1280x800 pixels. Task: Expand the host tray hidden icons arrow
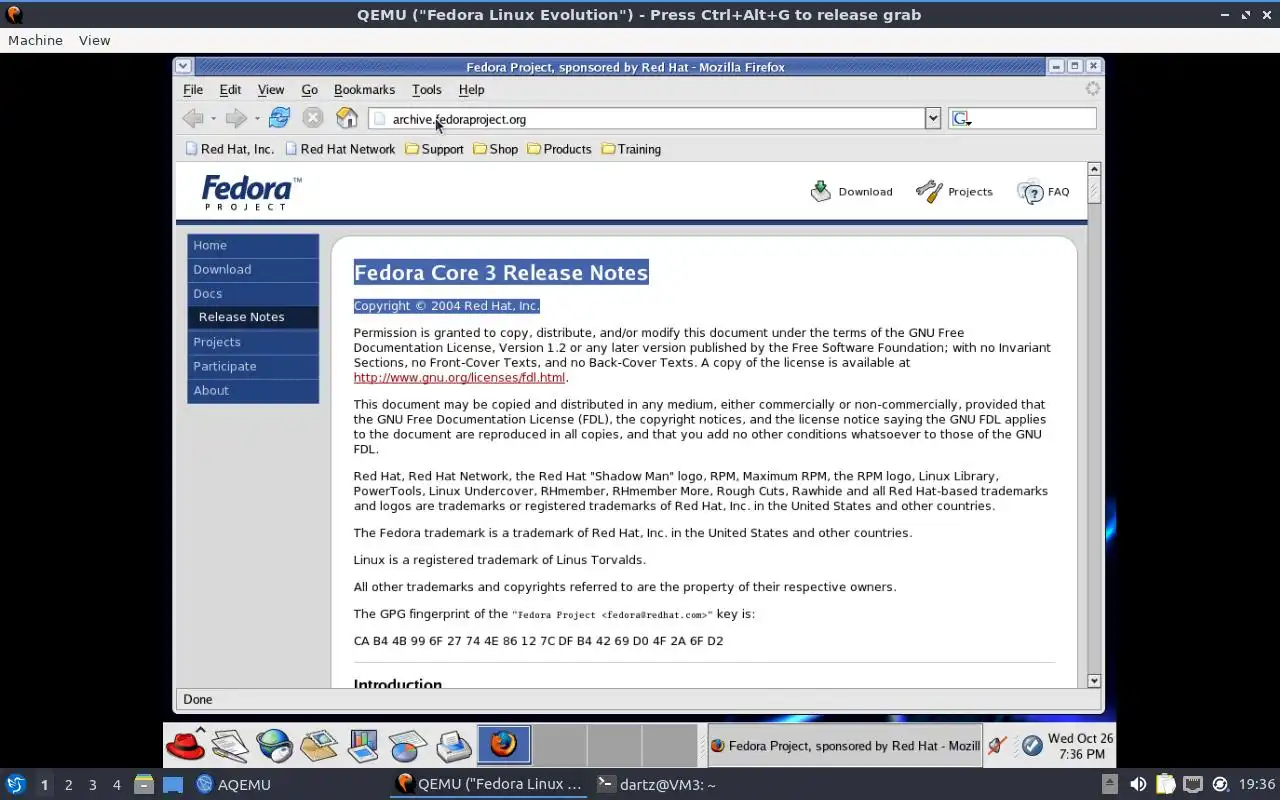[1109, 784]
